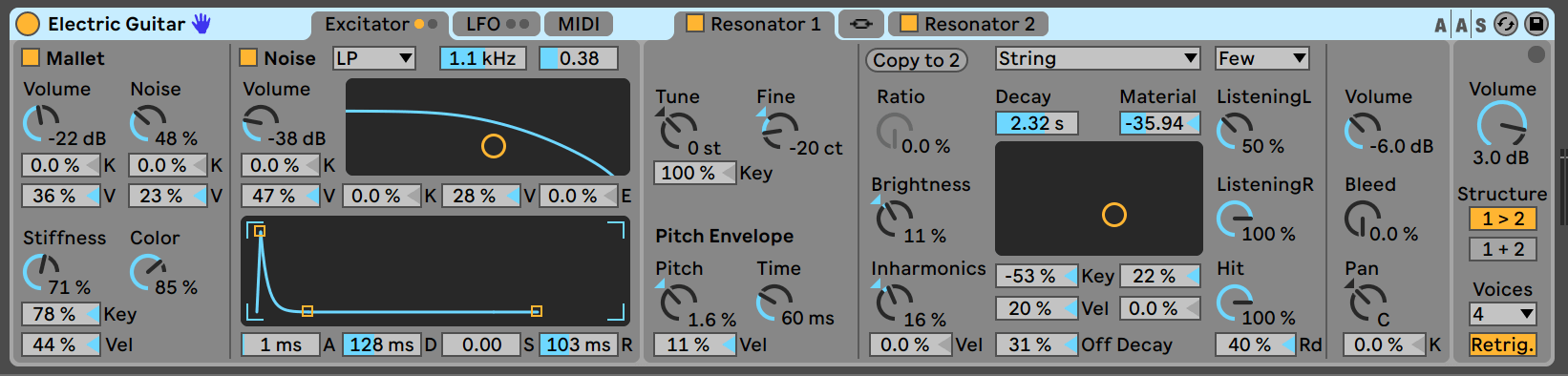This screenshot has height=376, width=1568.
Task: Click the resonator Volume -6.0 dB knob
Action: (1363, 130)
